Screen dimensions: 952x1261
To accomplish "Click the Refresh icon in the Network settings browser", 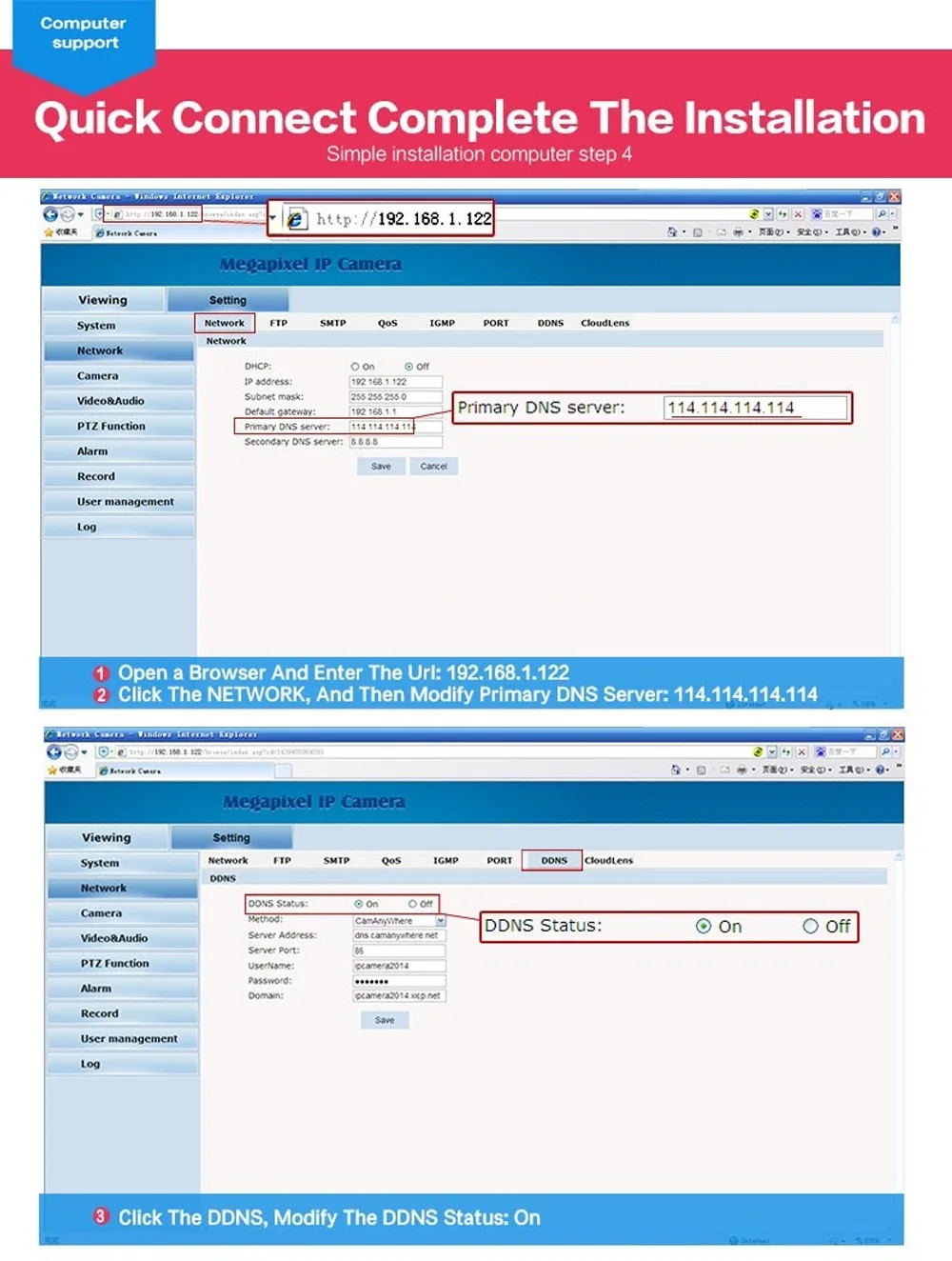I will pos(783,214).
